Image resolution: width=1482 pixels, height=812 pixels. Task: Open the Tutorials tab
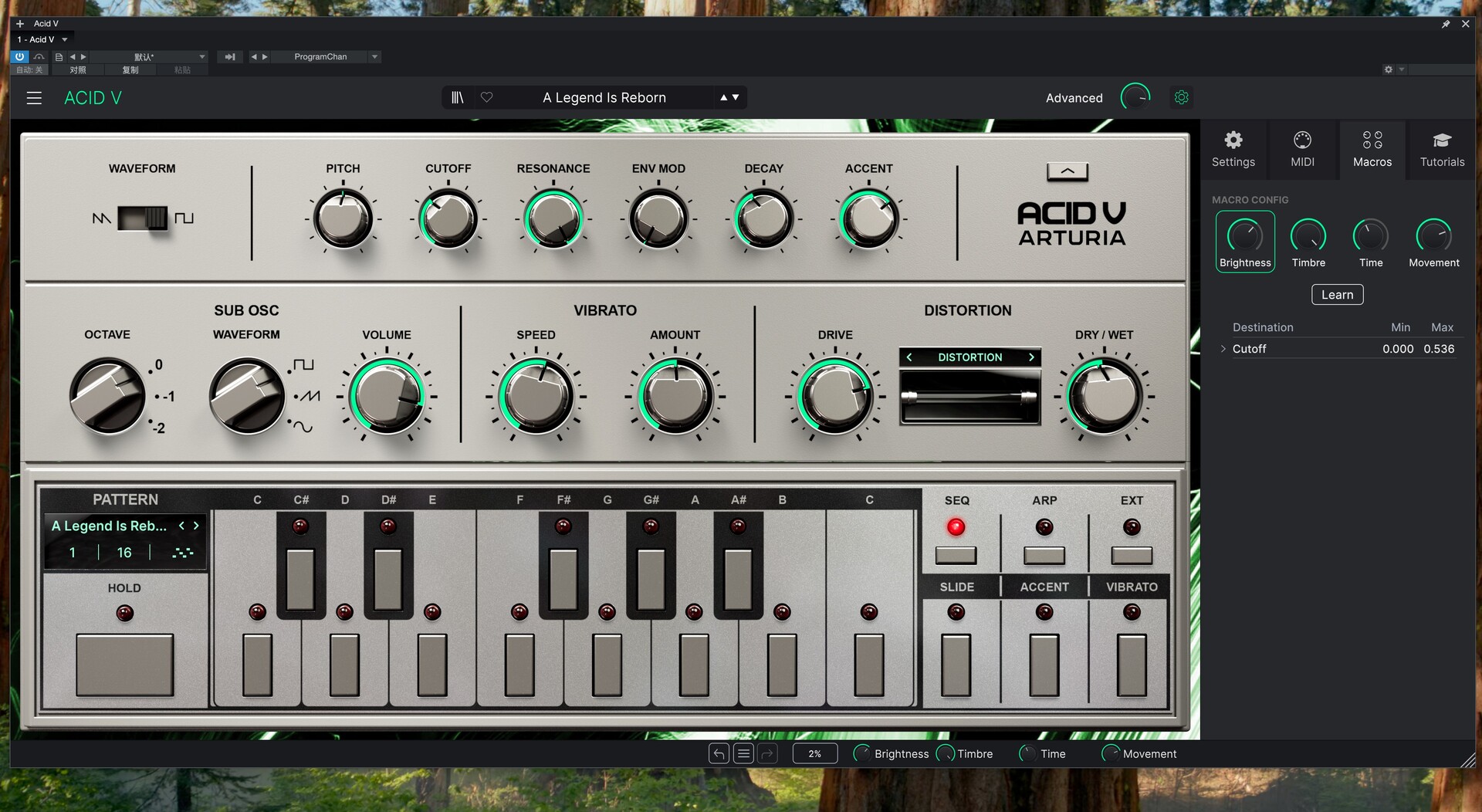click(1442, 150)
